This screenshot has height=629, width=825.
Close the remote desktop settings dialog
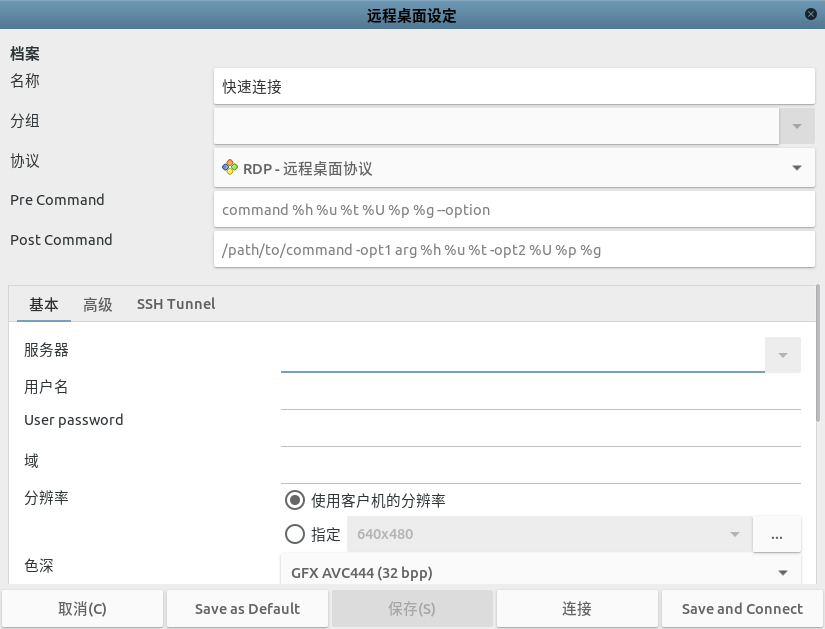pyautogui.click(x=809, y=14)
